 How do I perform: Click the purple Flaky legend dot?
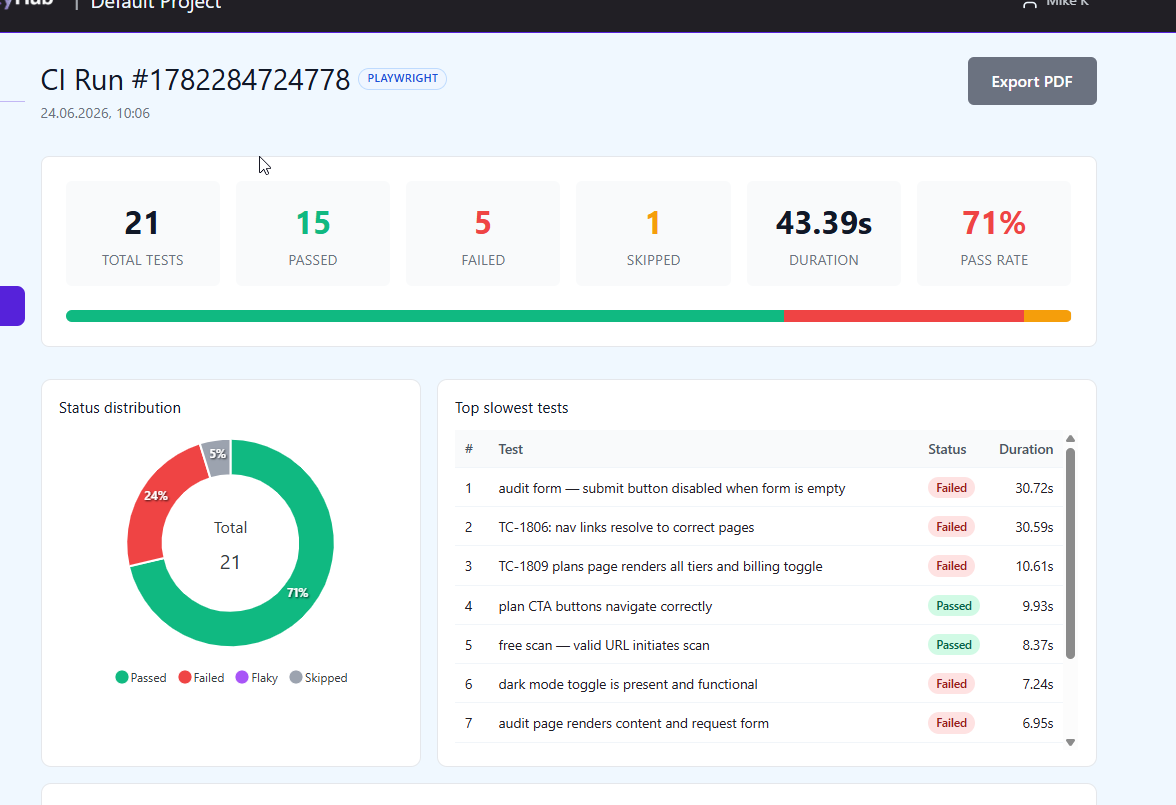[x=242, y=677]
